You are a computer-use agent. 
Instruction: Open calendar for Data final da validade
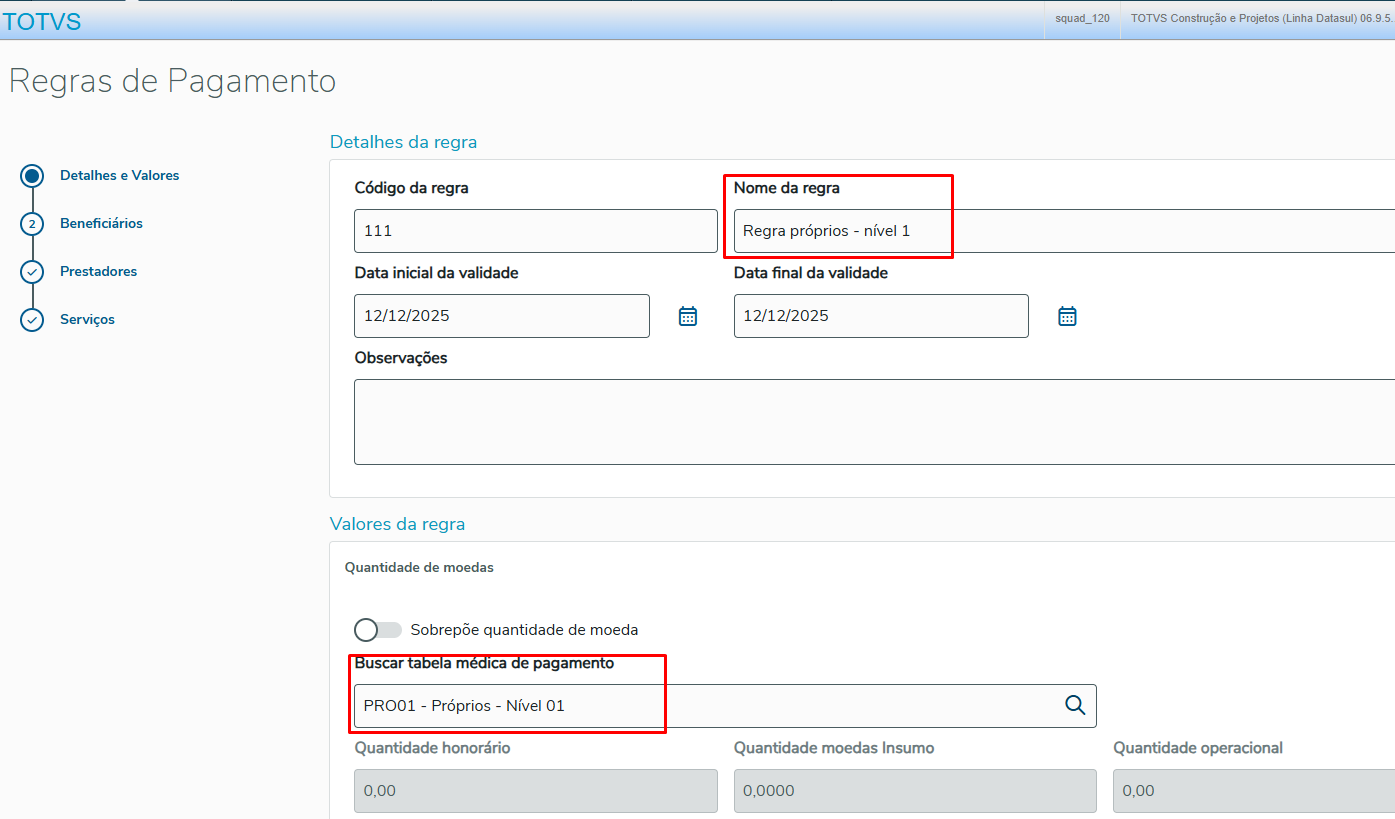point(1067,316)
